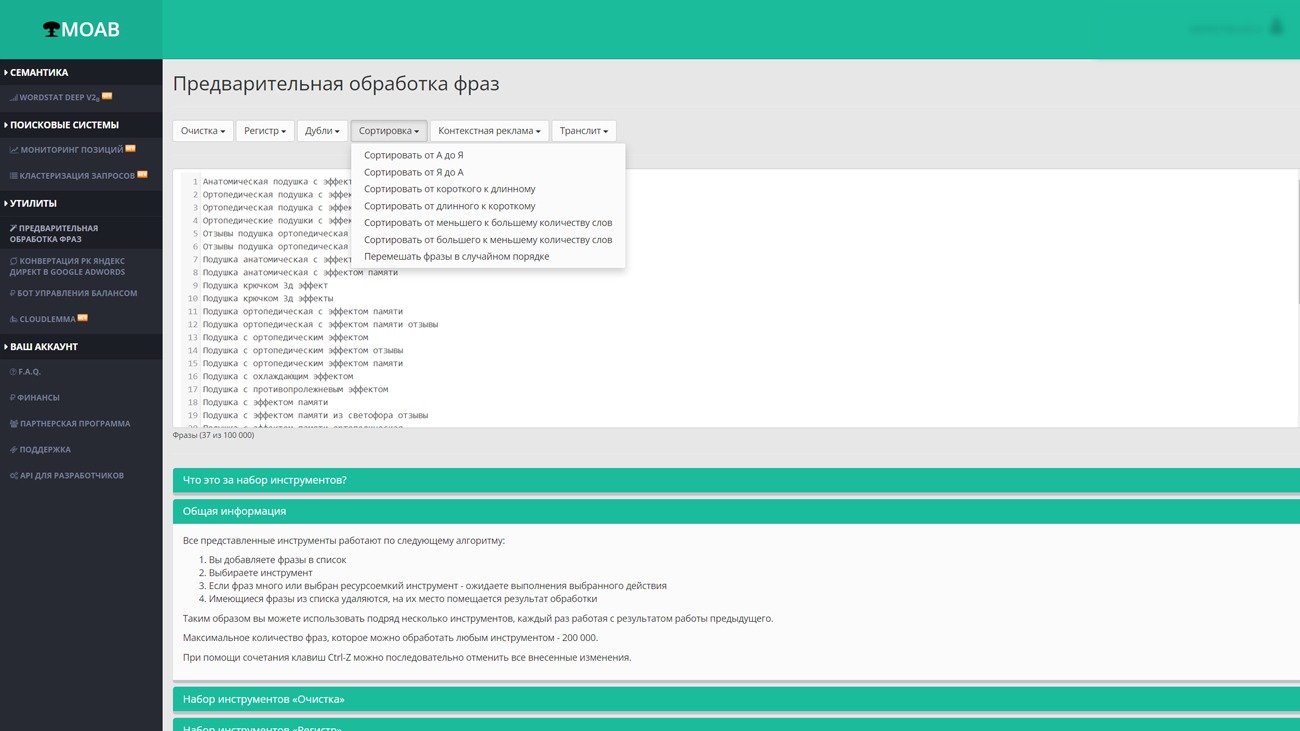Open the F.A.Q. page
Image resolution: width=1300 pixels, height=731 pixels.
(29, 372)
